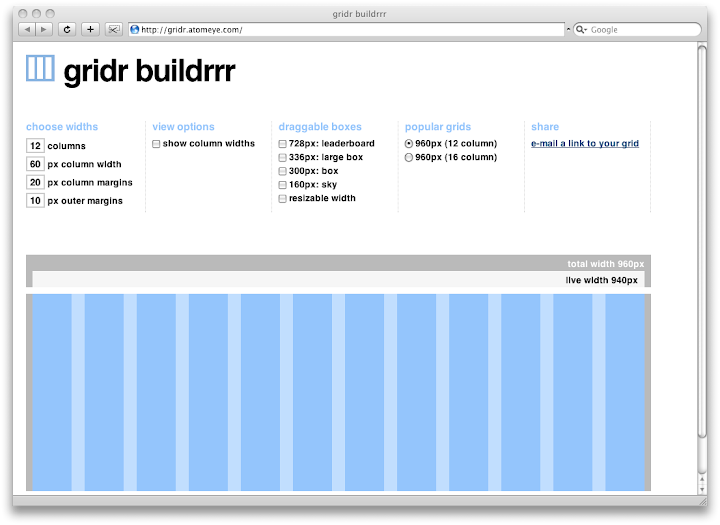This screenshot has height=525, width=720.
Task: Go back with the browser back arrow
Action: click(x=27, y=29)
